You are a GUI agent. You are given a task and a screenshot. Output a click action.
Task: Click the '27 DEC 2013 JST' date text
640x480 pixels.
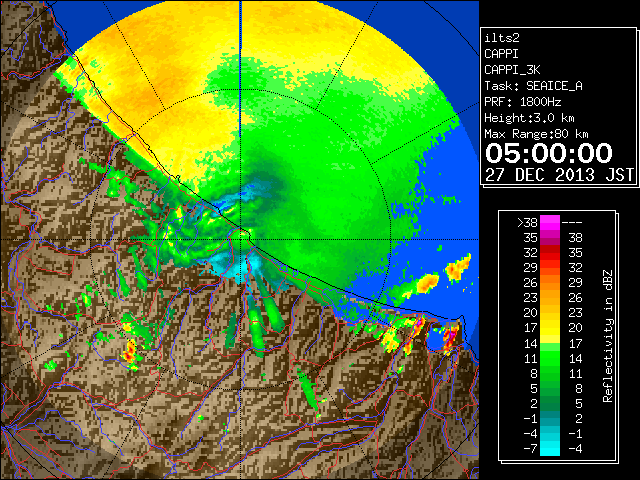[x=560, y=175]
